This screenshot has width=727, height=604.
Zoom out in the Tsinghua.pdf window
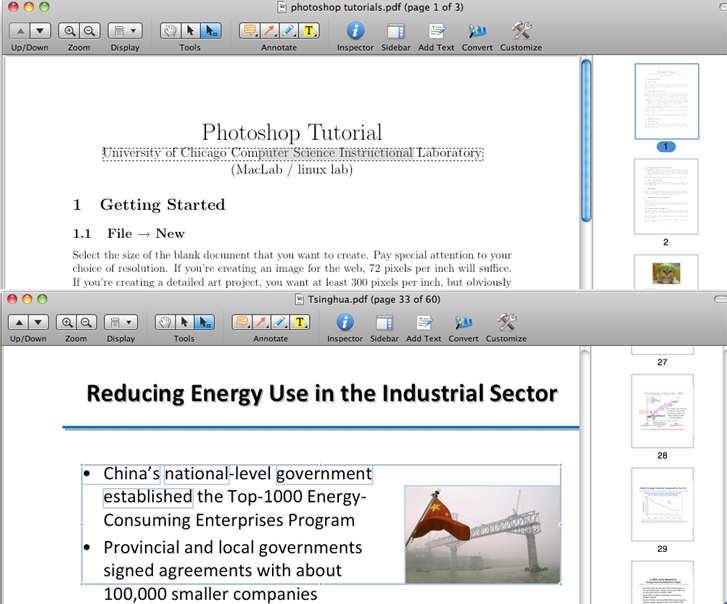[87, 322]
